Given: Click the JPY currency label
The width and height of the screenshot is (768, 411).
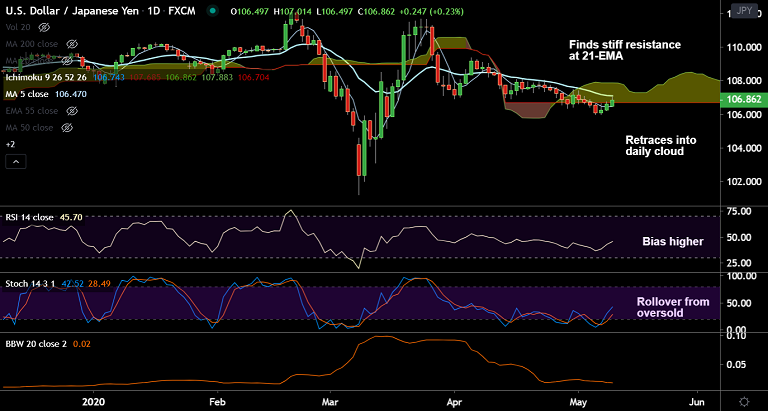Looking at the screenshot, I should click(744, 11).
